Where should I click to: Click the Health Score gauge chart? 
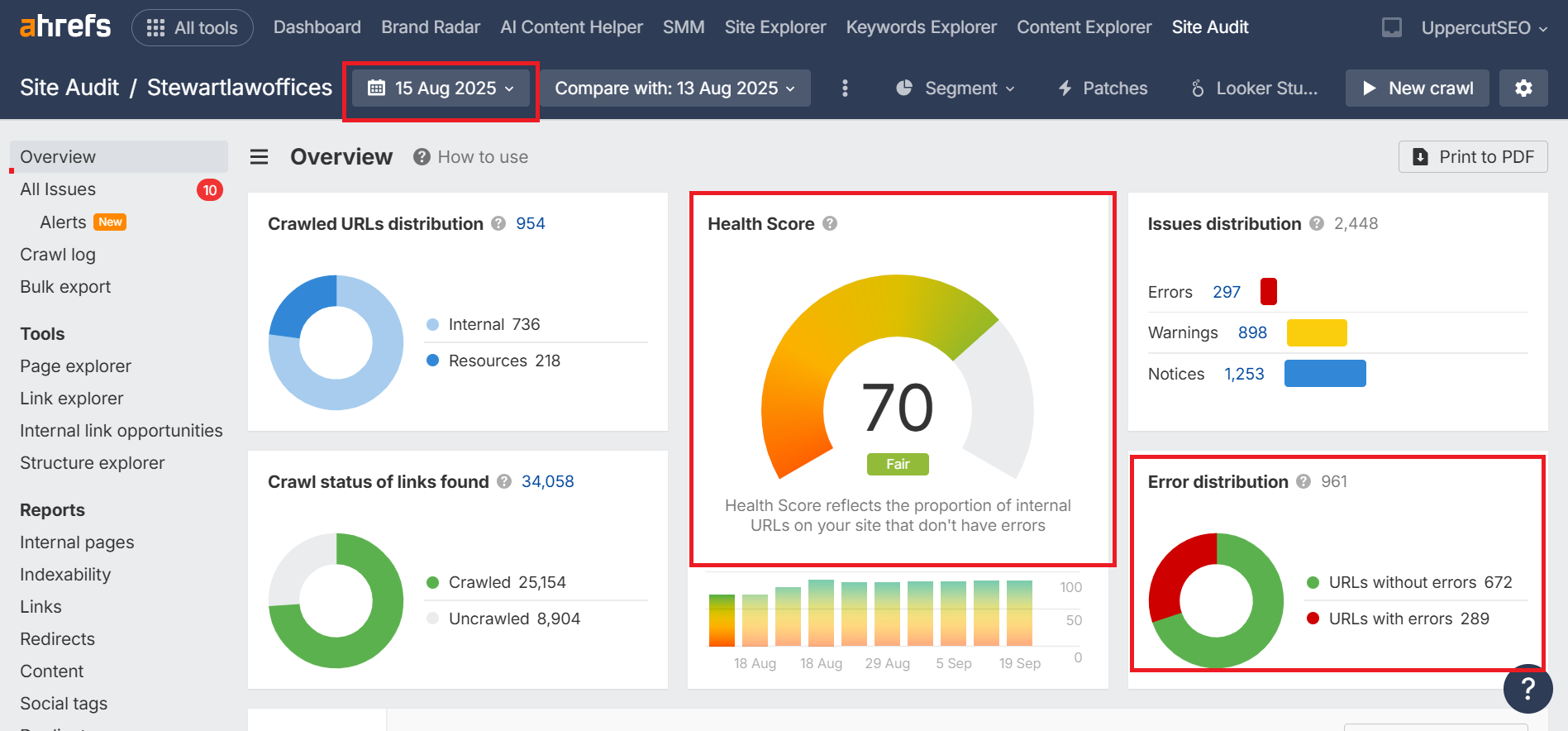pos(898,378)
